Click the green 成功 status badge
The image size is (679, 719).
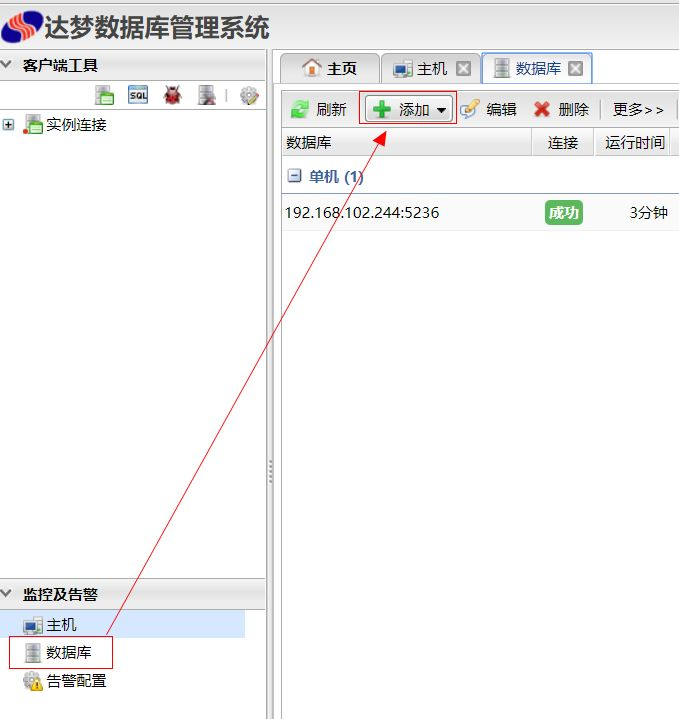pos(563,212)
